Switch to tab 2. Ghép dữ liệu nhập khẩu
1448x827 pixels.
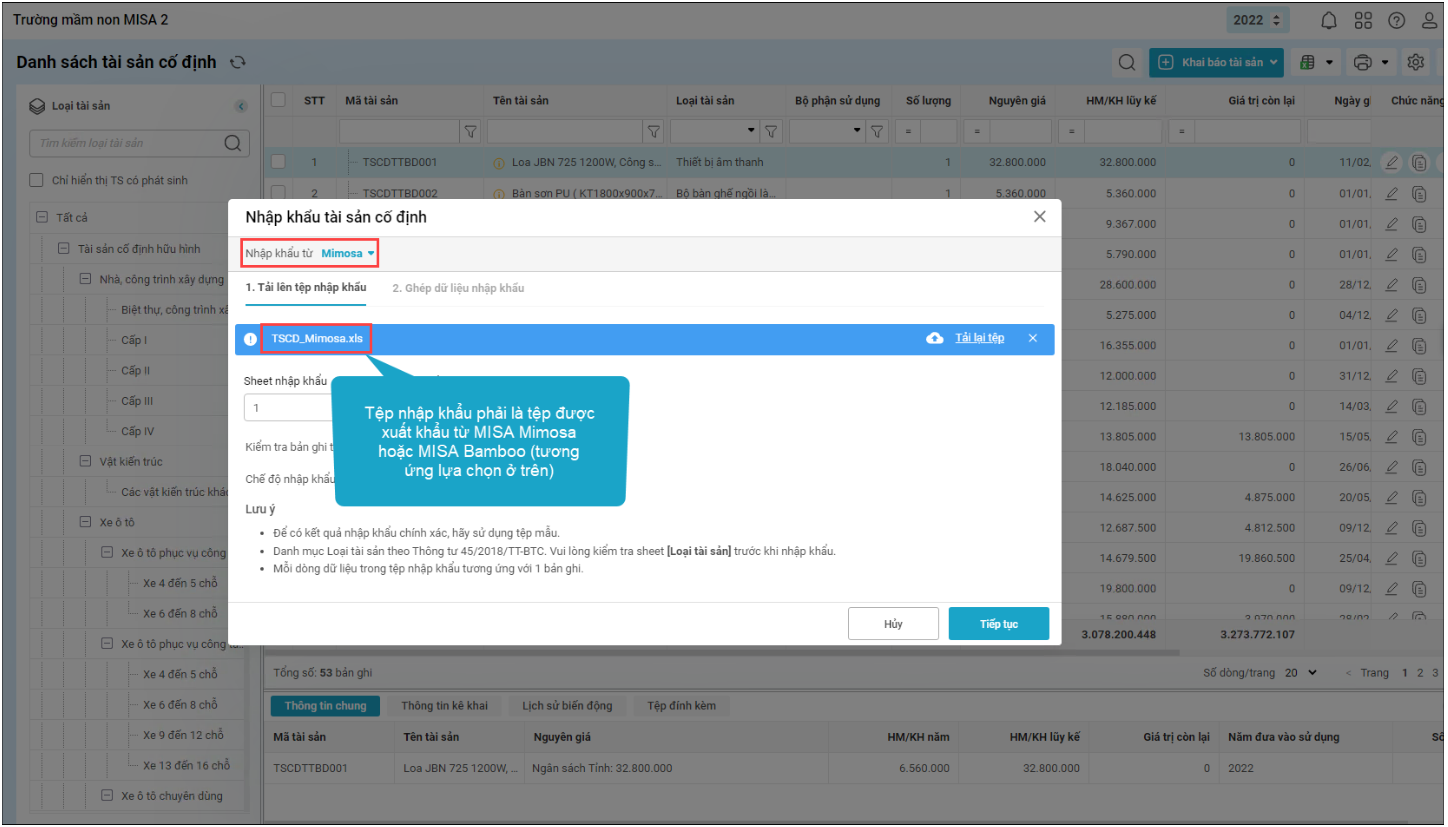click(458, 288)
